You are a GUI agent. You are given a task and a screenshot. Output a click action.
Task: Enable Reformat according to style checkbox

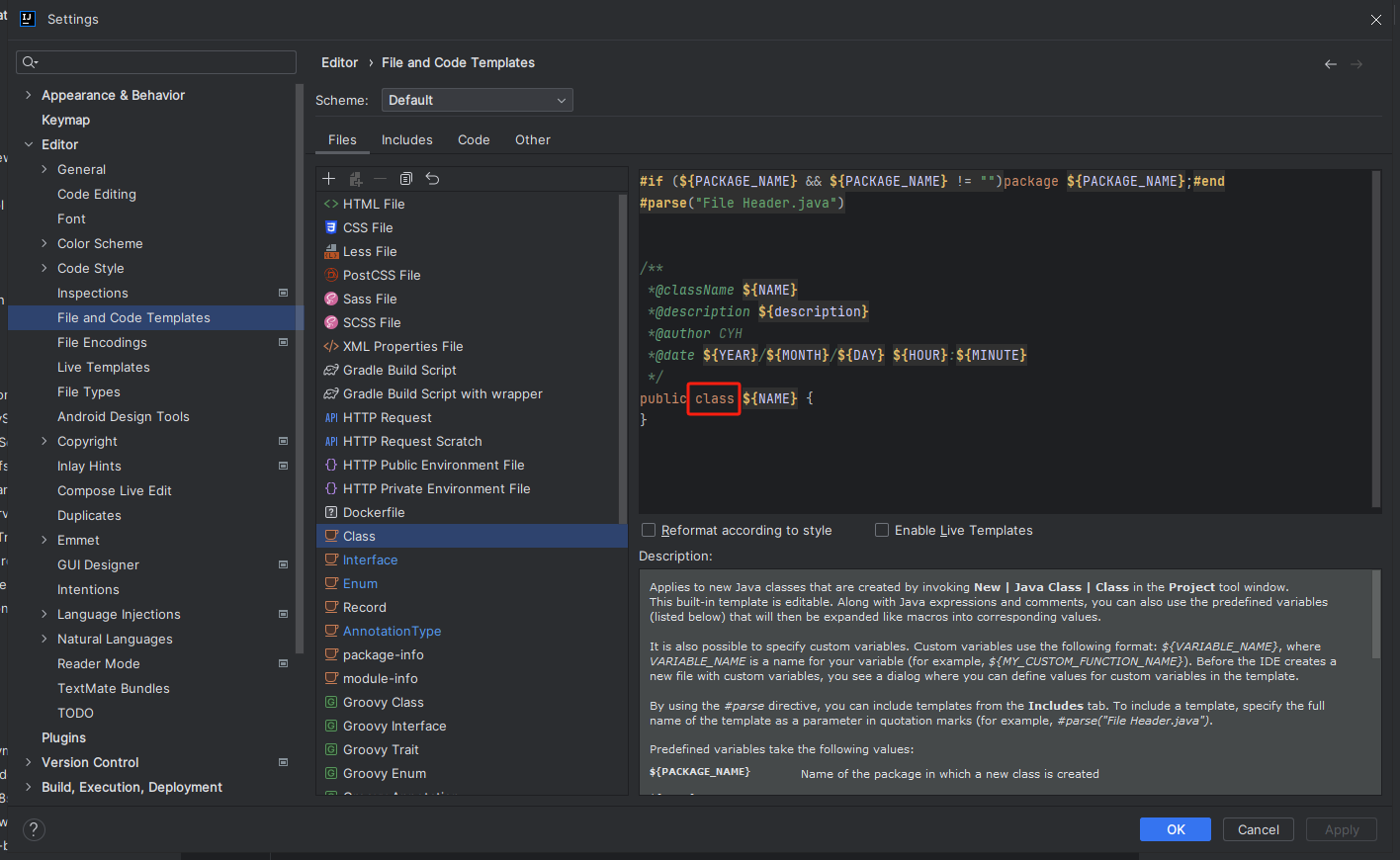649,530
